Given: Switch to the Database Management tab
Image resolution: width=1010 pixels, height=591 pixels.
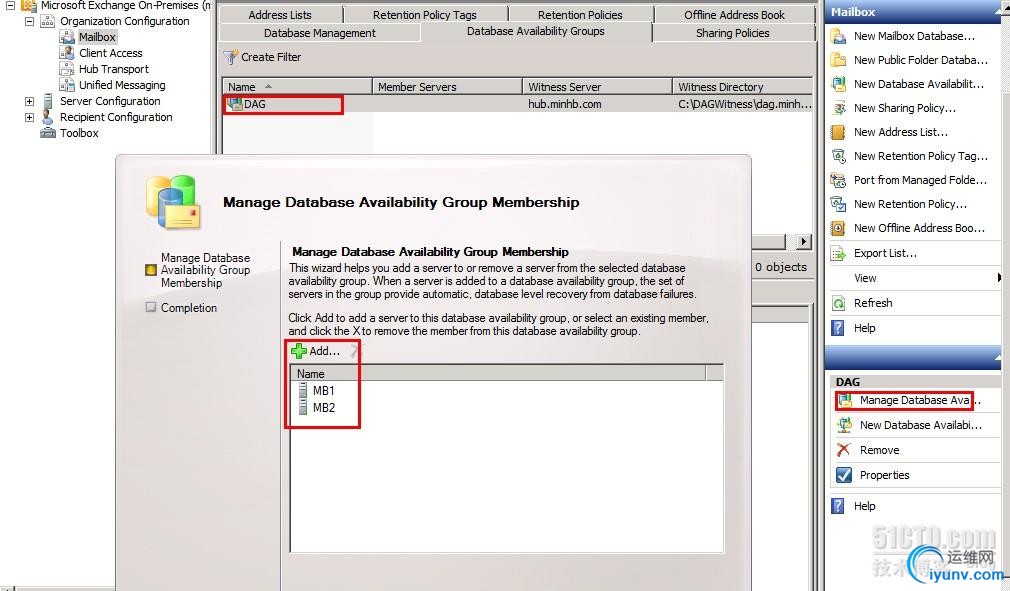Looking at the screenshot, I should click(320, 33).
